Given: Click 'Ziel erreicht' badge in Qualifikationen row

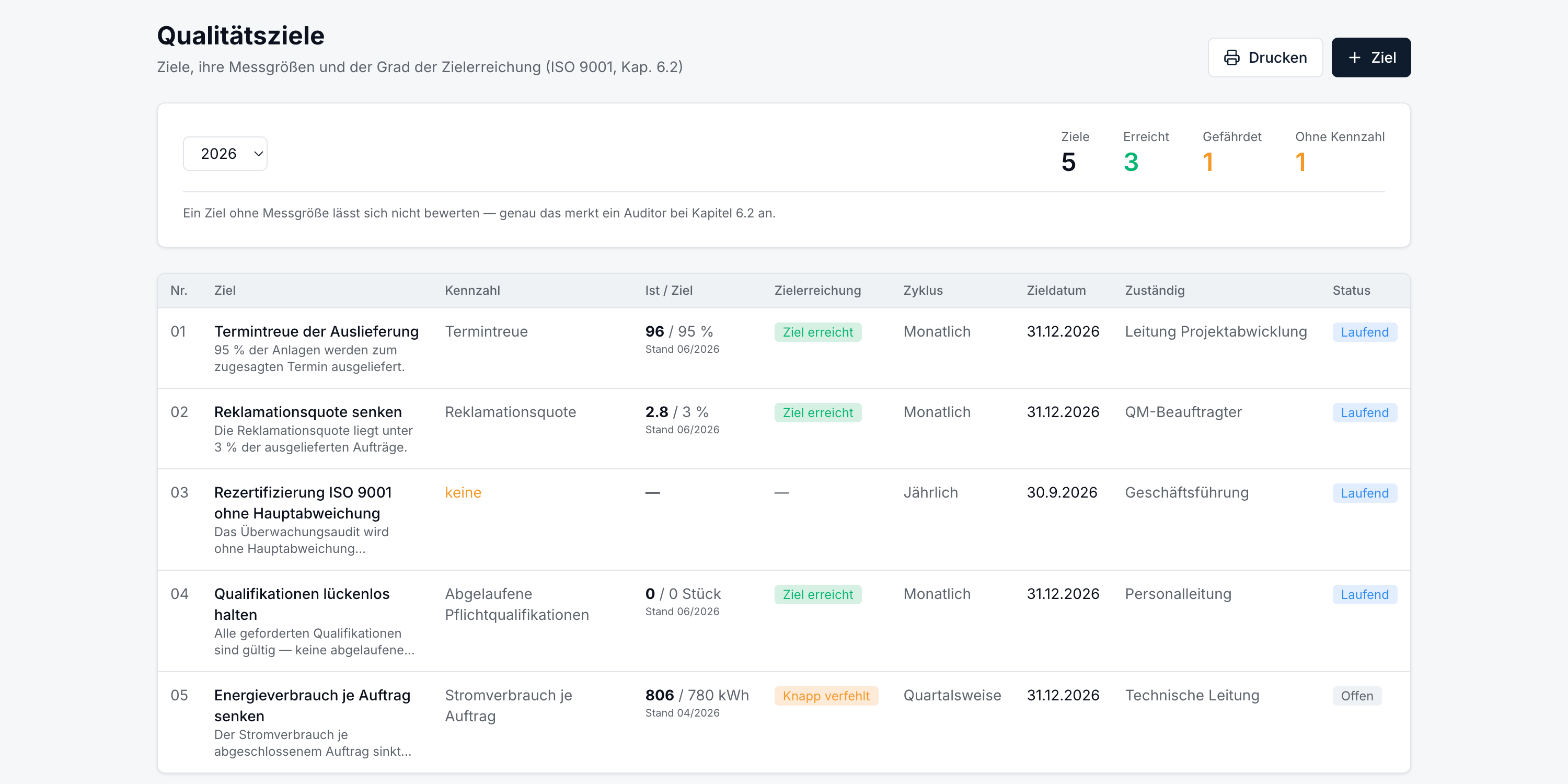Looking at the screenshot, I should pyautogui.click(x=818, y=595).
